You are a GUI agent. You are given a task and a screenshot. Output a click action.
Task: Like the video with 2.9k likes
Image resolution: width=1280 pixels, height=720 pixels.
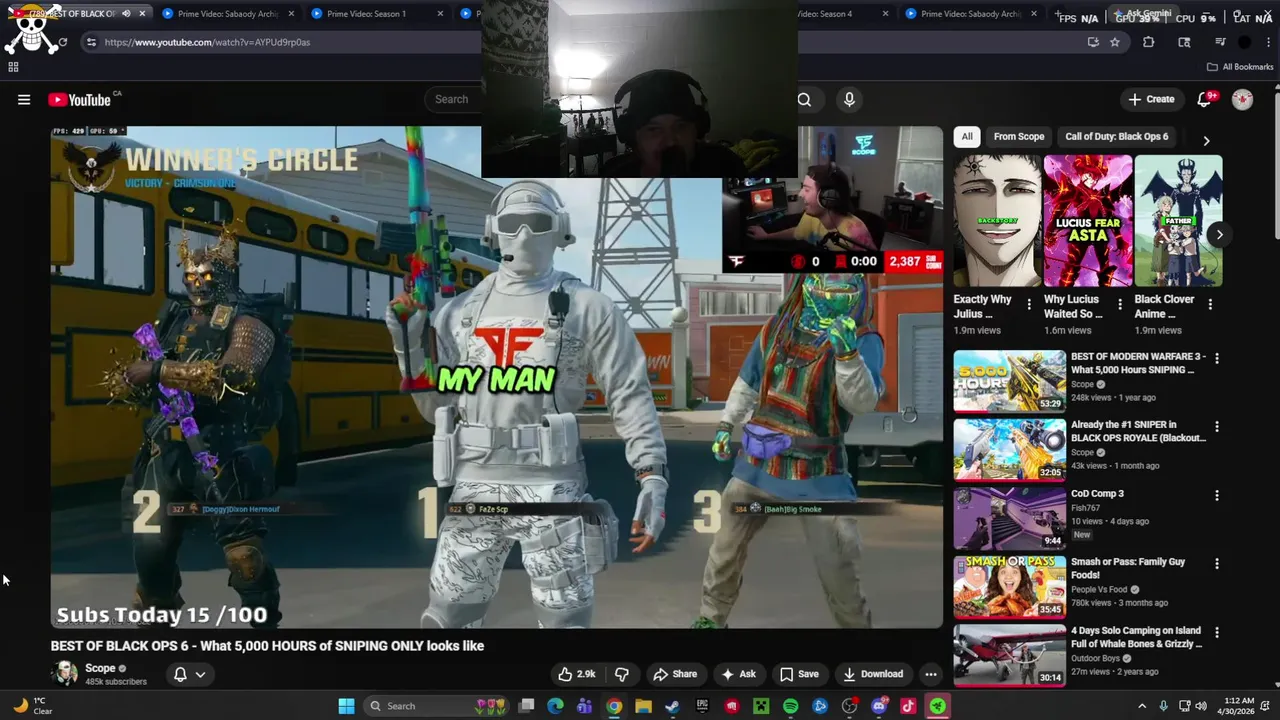click(577, 674)
